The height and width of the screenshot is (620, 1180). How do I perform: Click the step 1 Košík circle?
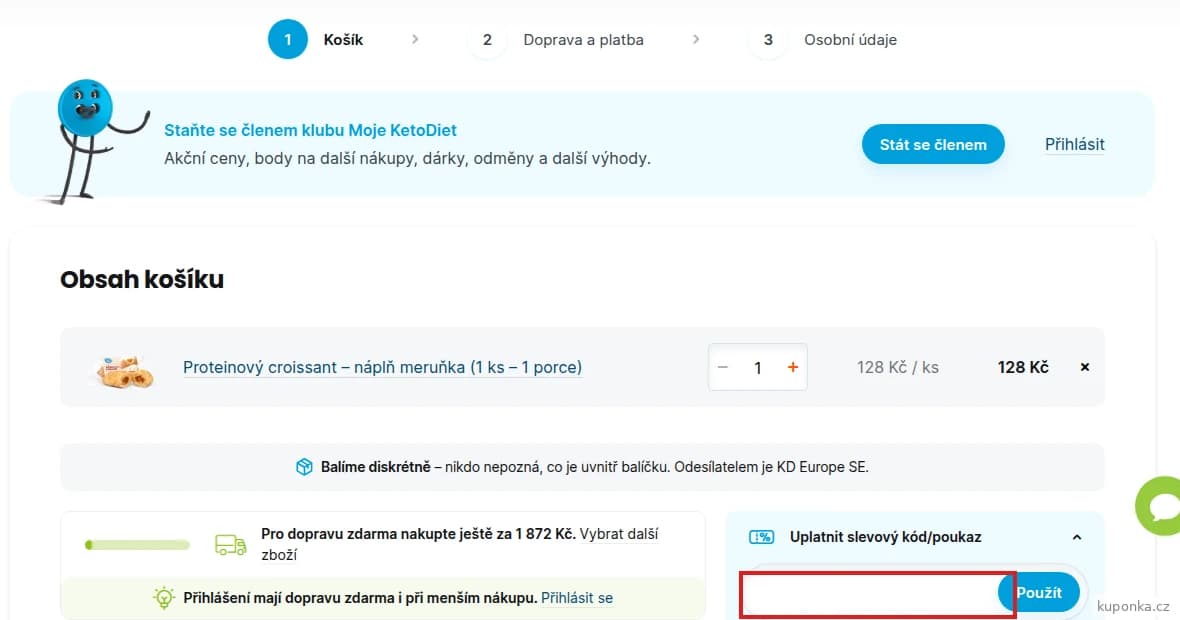click(x=287, y=39)
